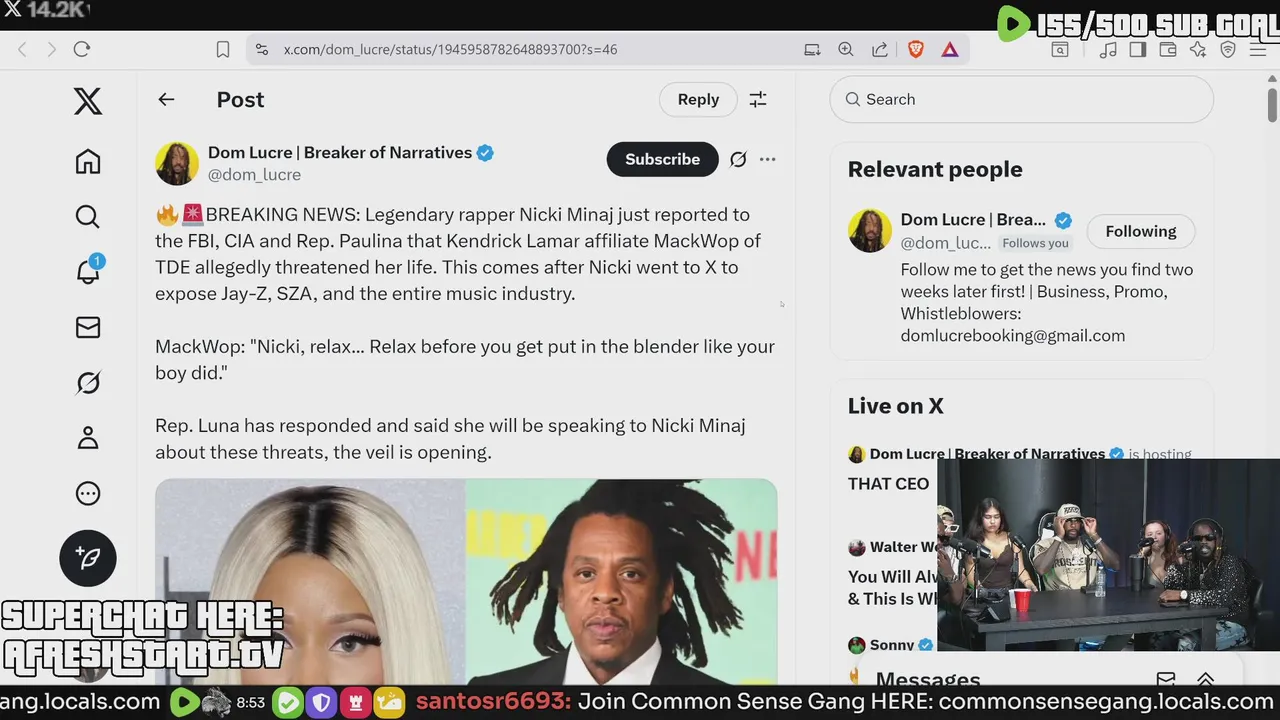Click the page vertical scrollbar
Viewport: 1280px width, 720px height.
[x=1272, y=104]
